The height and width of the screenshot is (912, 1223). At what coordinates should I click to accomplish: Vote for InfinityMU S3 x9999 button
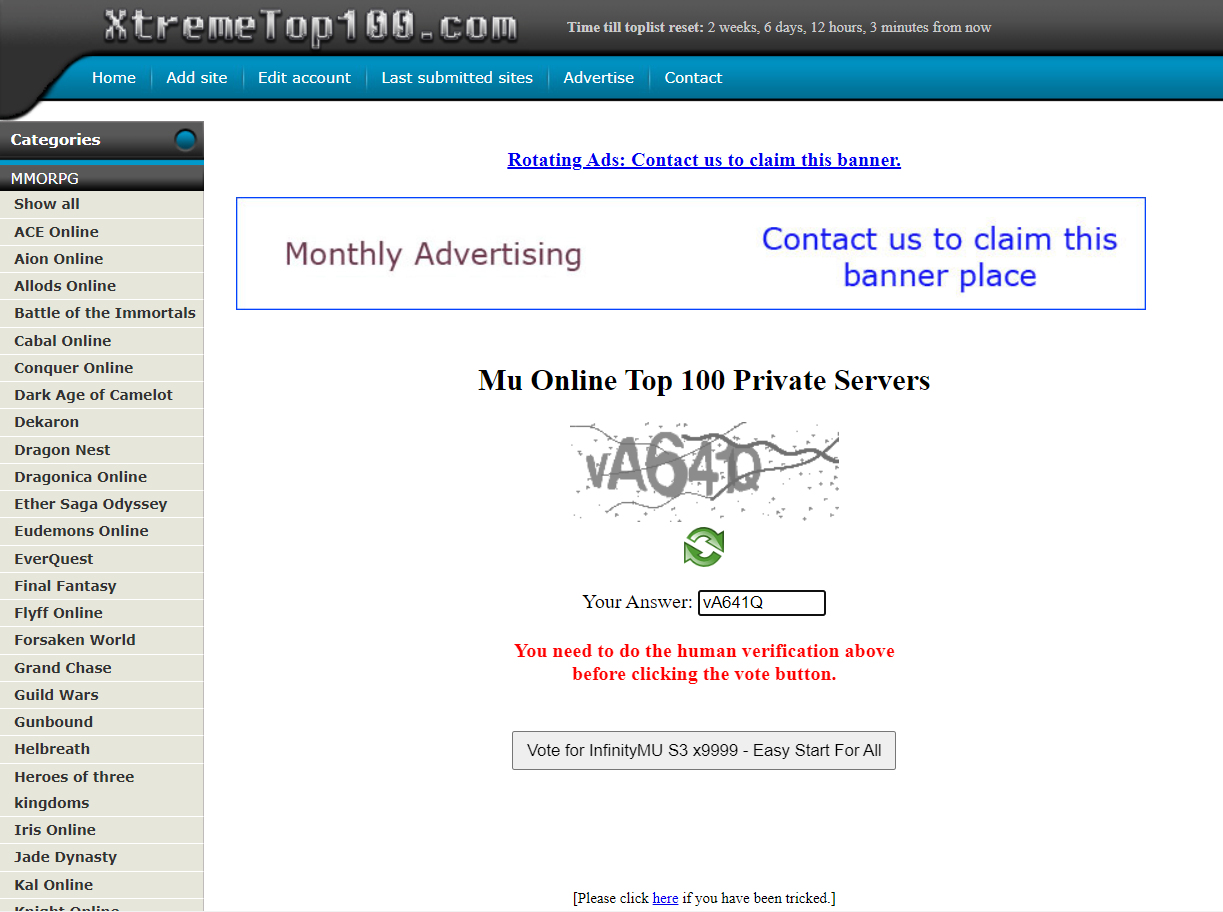pos(704,751)
